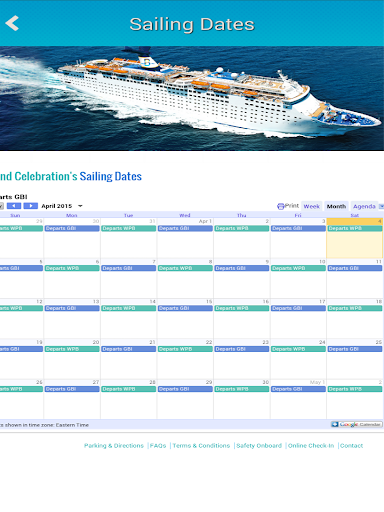
Task: Open Departs WPB event on May 2
Action: coord(355,389)
